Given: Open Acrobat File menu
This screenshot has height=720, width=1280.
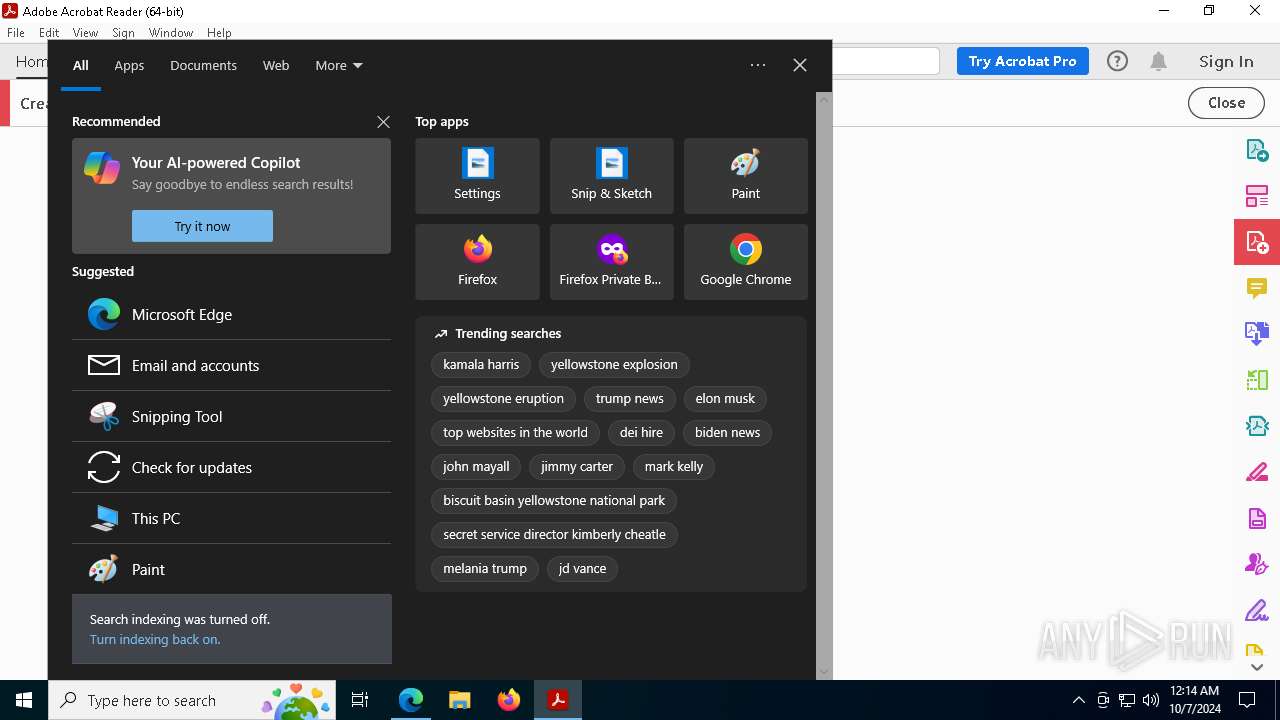Looking at the screenshot, I should point(16,33).
